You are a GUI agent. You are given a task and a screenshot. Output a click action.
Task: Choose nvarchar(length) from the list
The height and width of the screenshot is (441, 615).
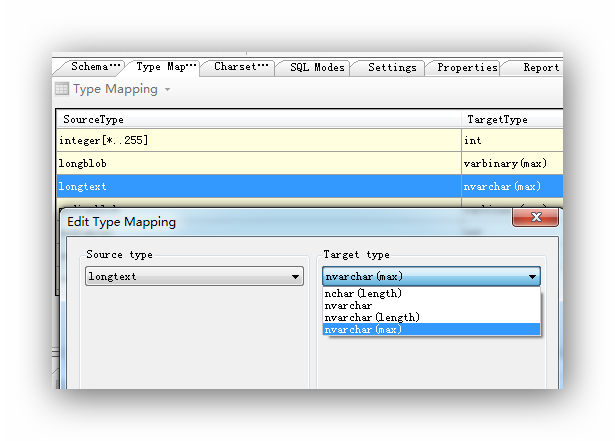[x=431, y=317]
